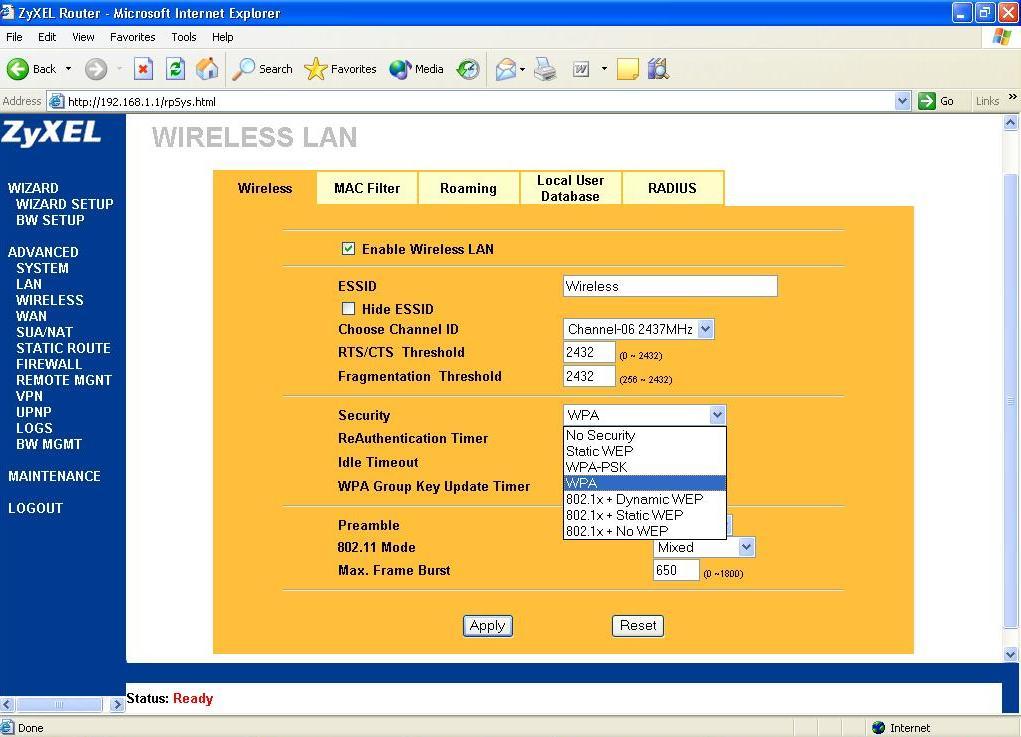
Task: Click the LOGOUT link
Action: (x=35, y=508)
